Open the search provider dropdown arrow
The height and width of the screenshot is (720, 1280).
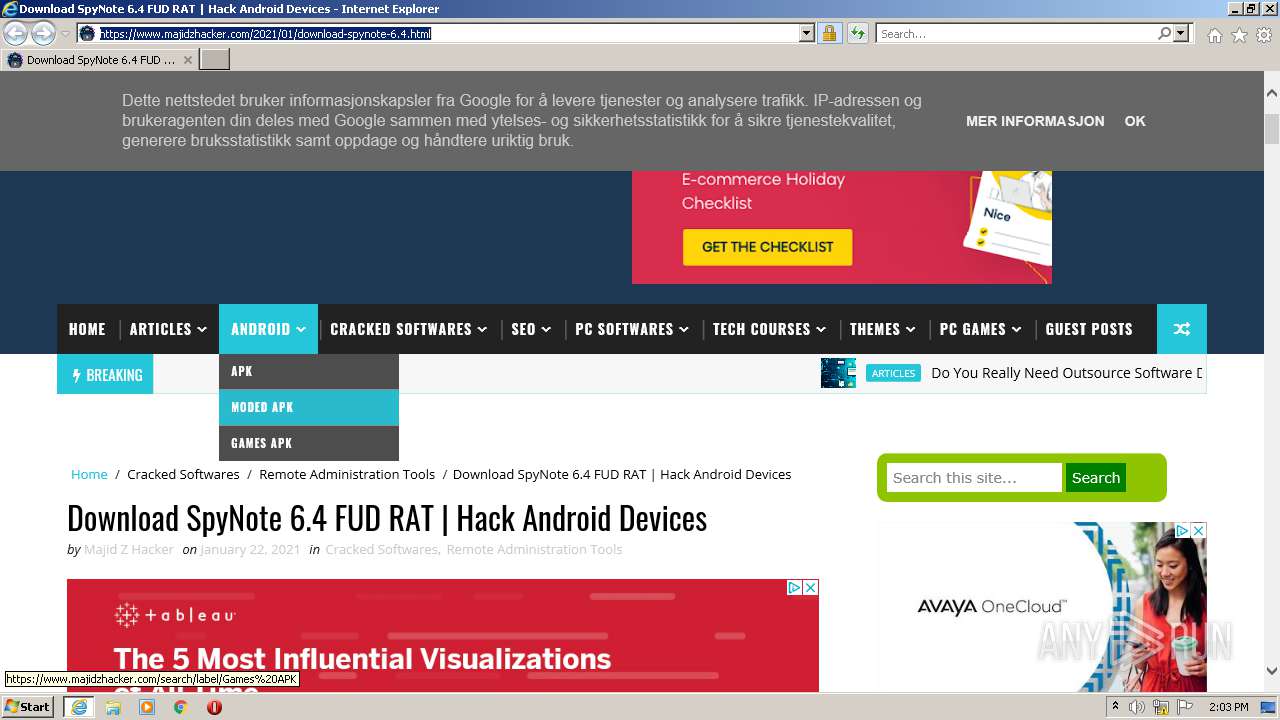pos(1181,33)
